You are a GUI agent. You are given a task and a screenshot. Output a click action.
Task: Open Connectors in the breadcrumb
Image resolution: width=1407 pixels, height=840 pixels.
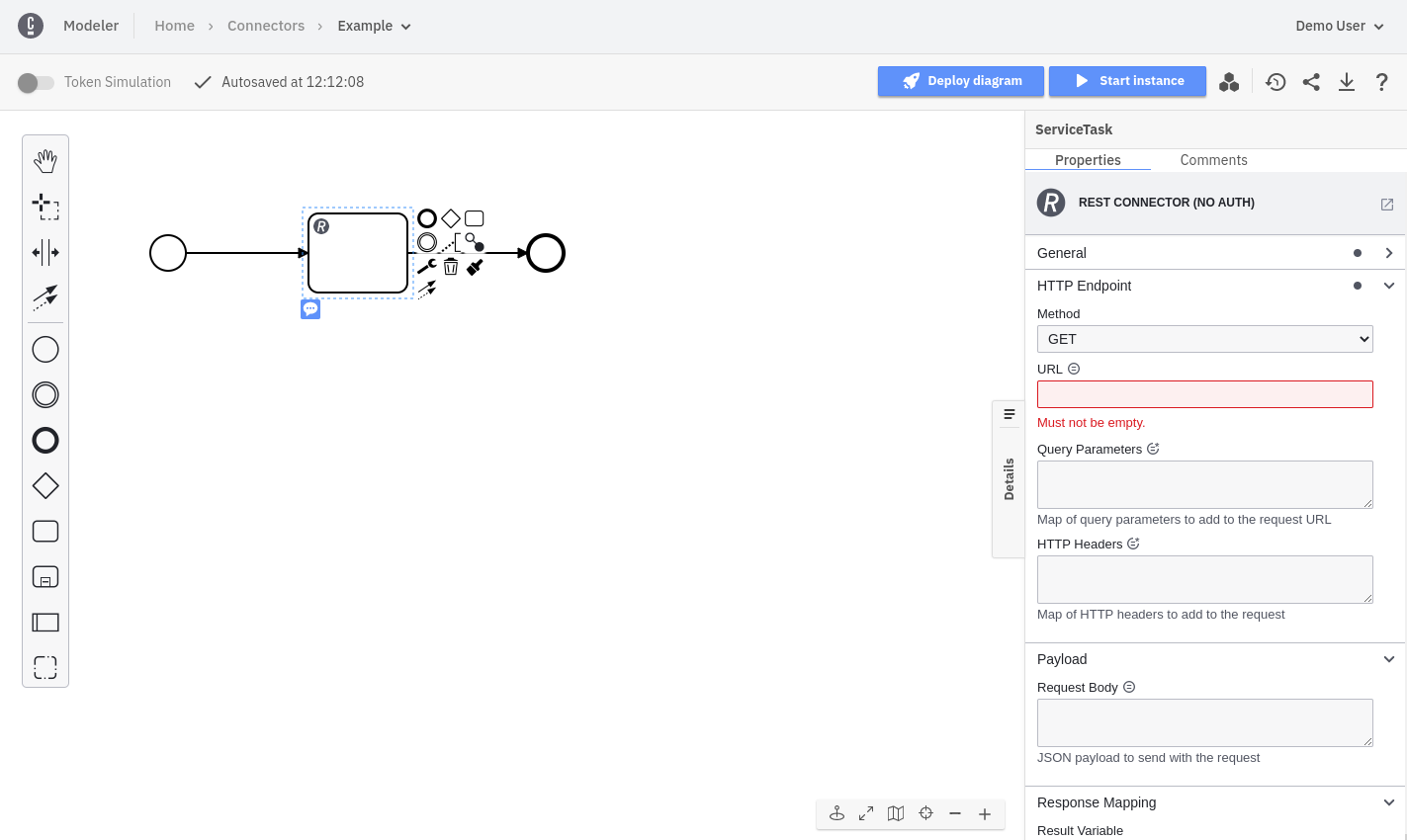pyautogui.click(x=266, y=26)
